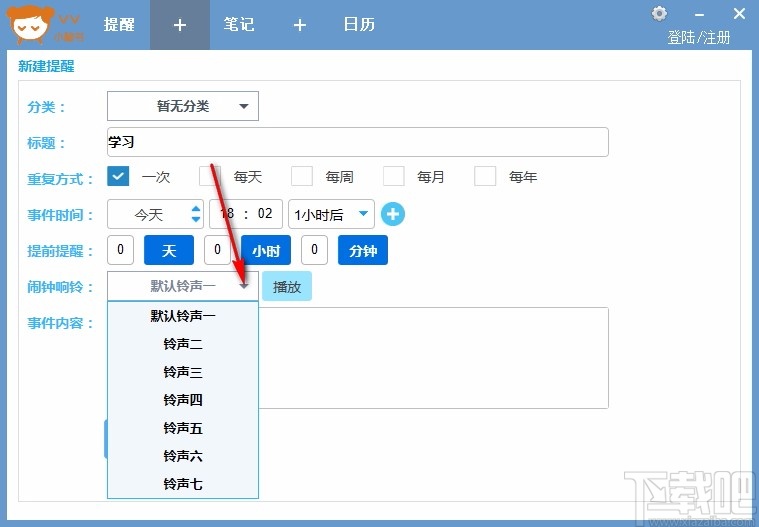Add a new note with the plus icon

point(300,25)
